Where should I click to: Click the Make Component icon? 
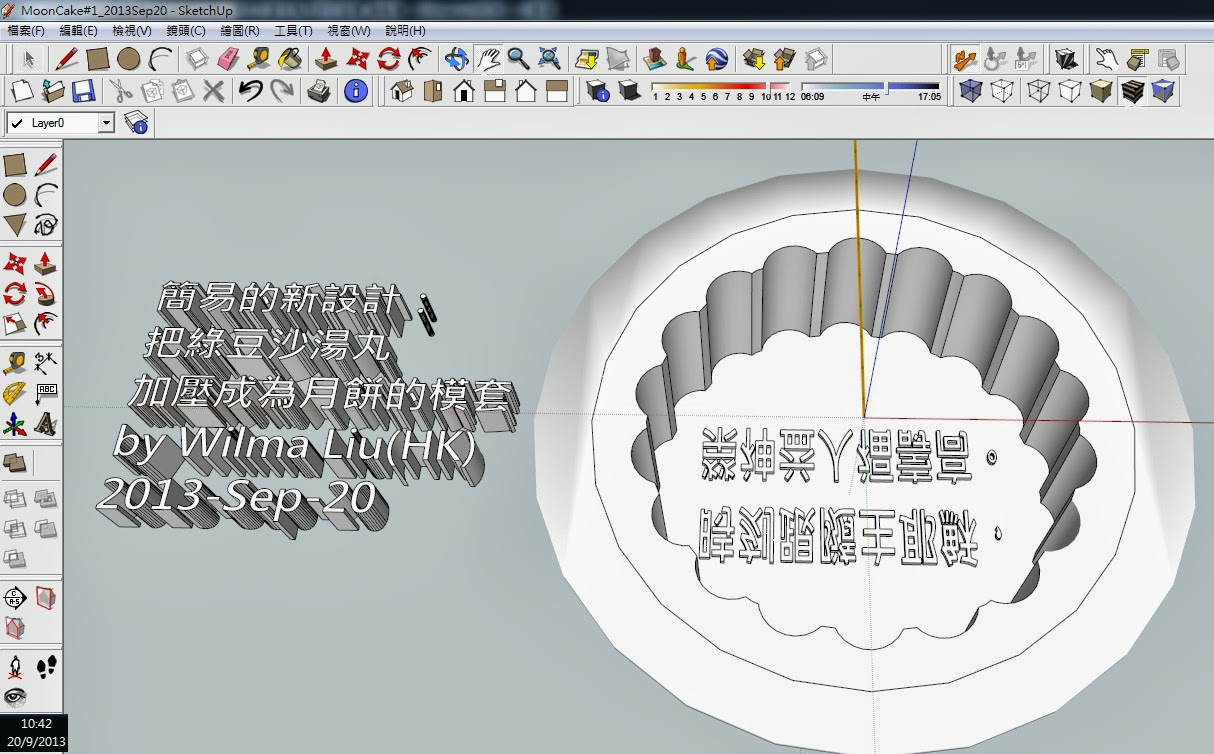[x=197, y=59]
